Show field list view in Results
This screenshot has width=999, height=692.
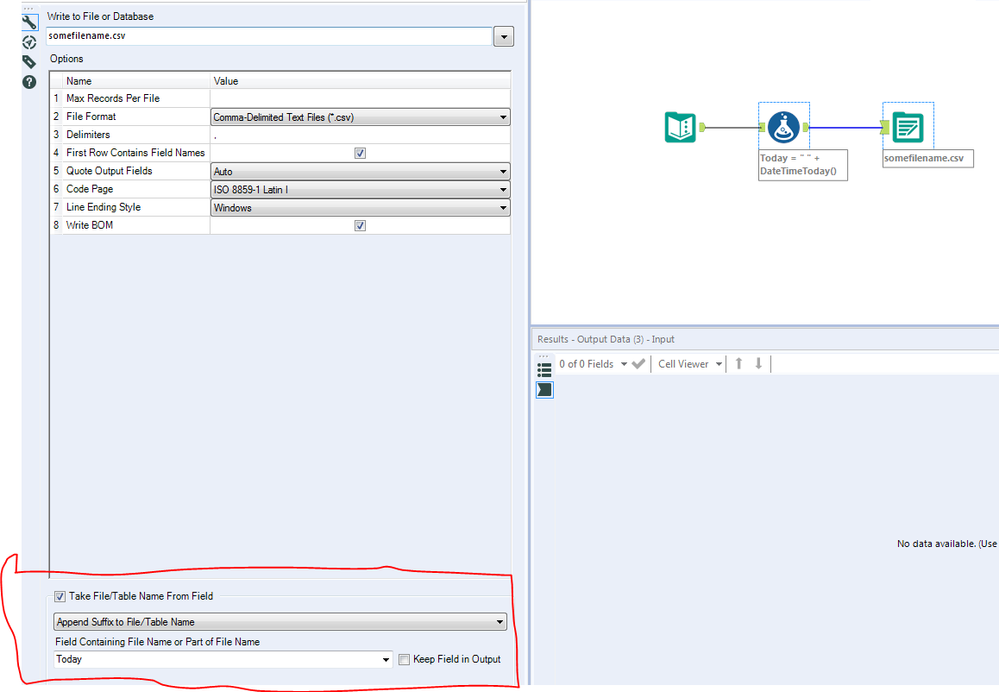[544, 370]
